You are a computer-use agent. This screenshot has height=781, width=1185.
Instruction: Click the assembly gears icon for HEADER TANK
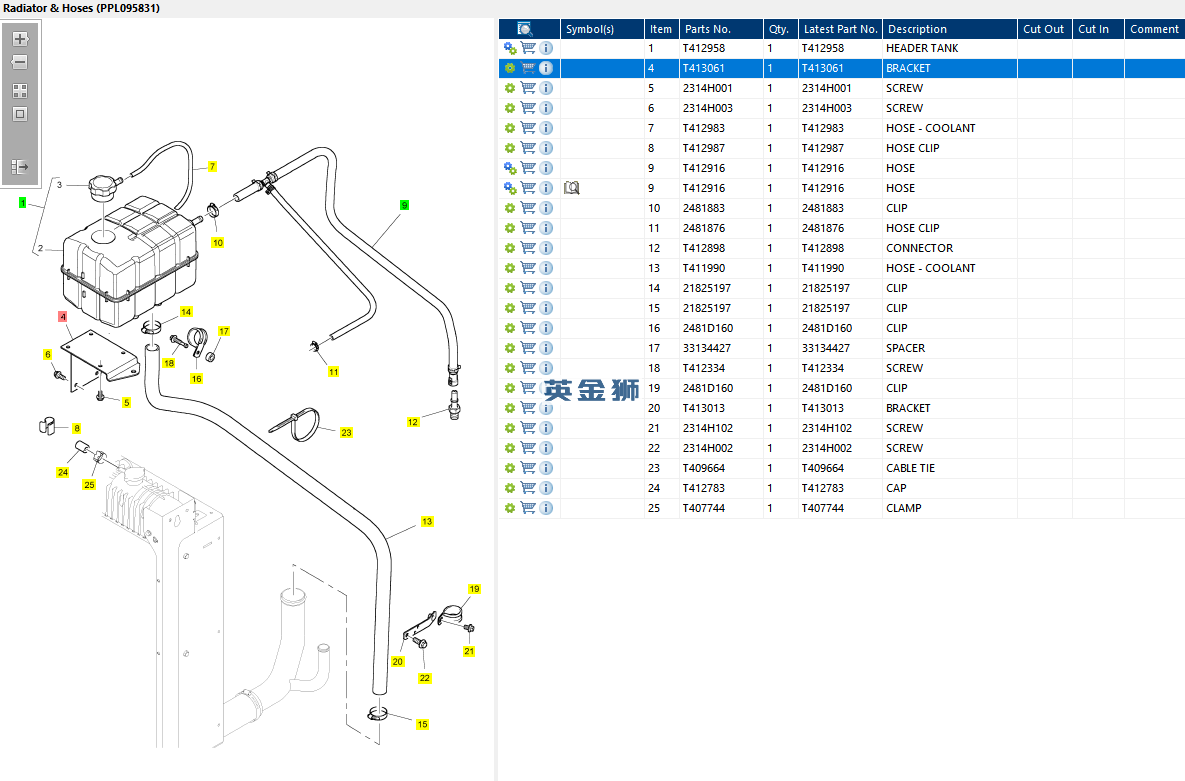coord(510,48)
